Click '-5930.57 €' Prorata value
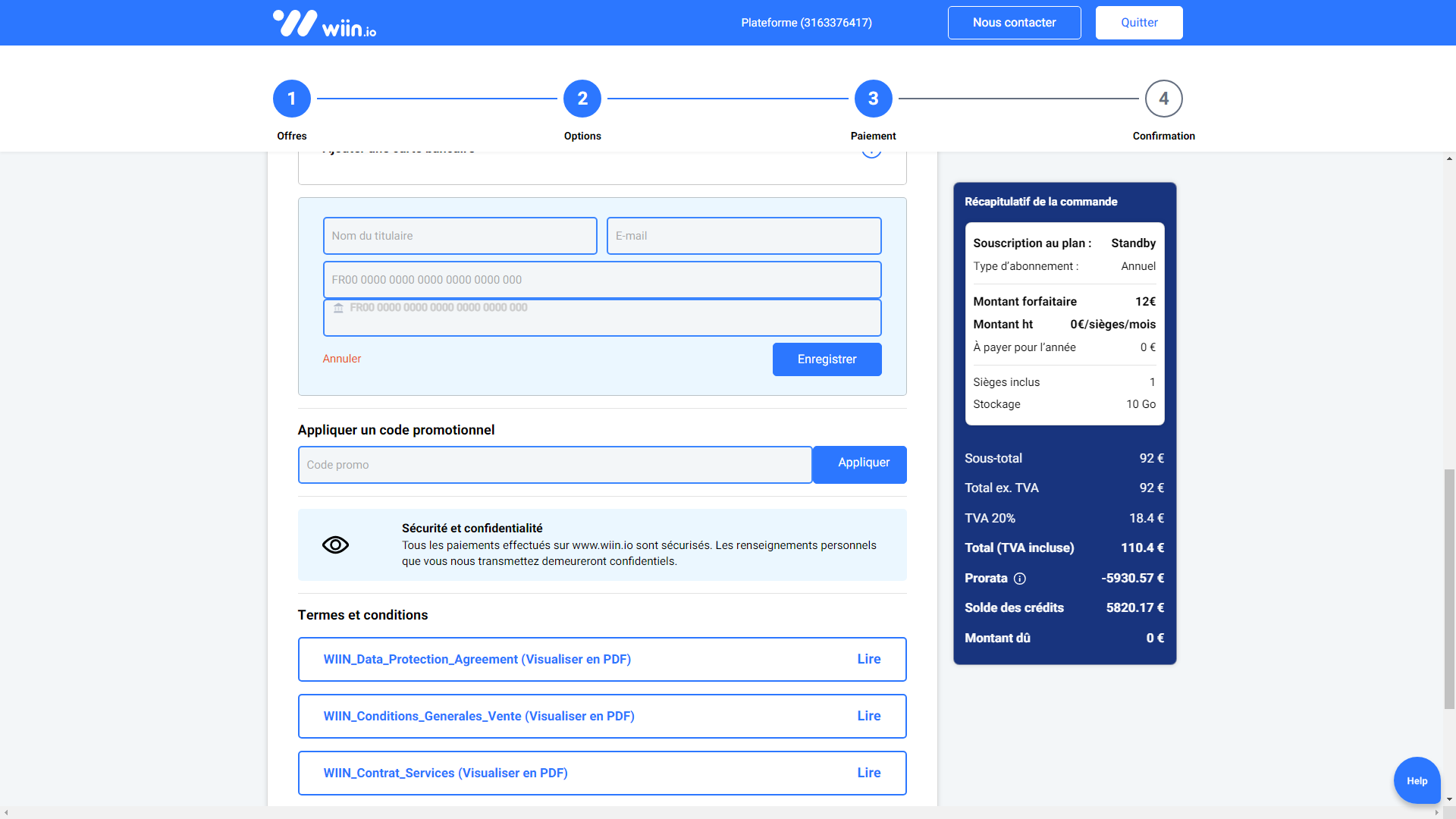Viewport: 1456px width, 819px height. point(1133,578)
